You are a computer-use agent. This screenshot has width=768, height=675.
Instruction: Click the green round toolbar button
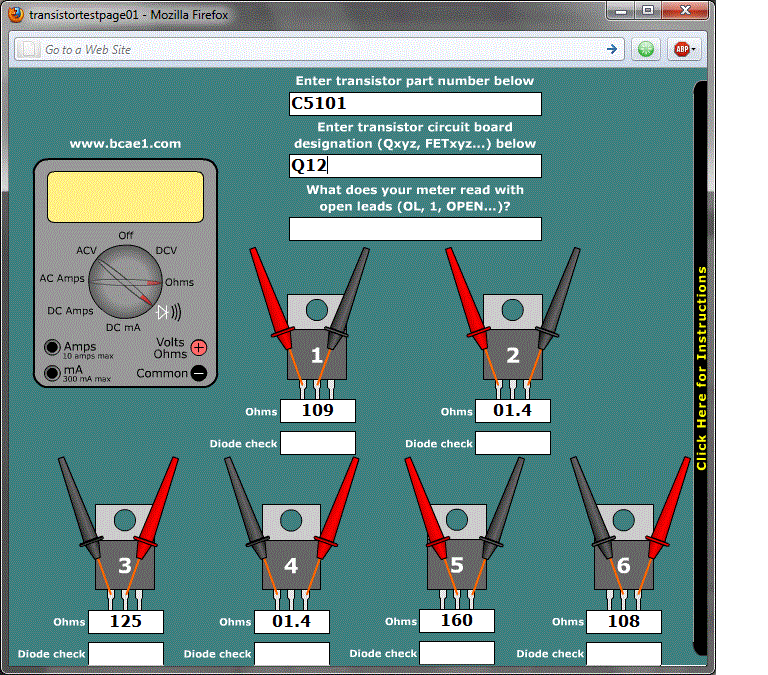pos(646,49)
